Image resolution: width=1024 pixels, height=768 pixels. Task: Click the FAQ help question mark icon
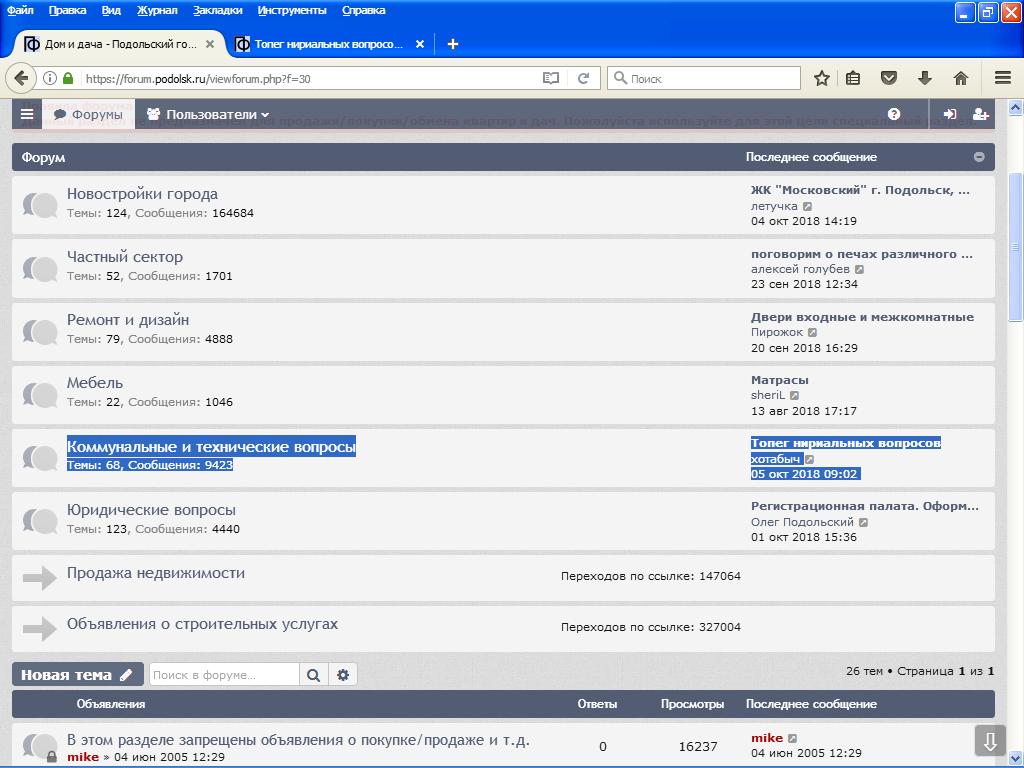click(894, 115)
